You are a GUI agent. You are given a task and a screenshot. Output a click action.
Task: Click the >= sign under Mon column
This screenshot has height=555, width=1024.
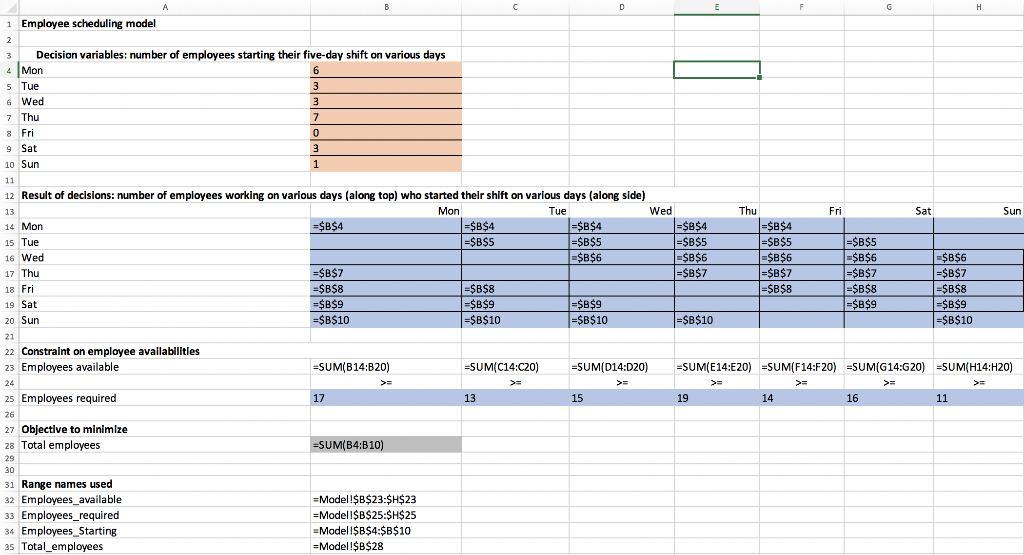[386, 383]
